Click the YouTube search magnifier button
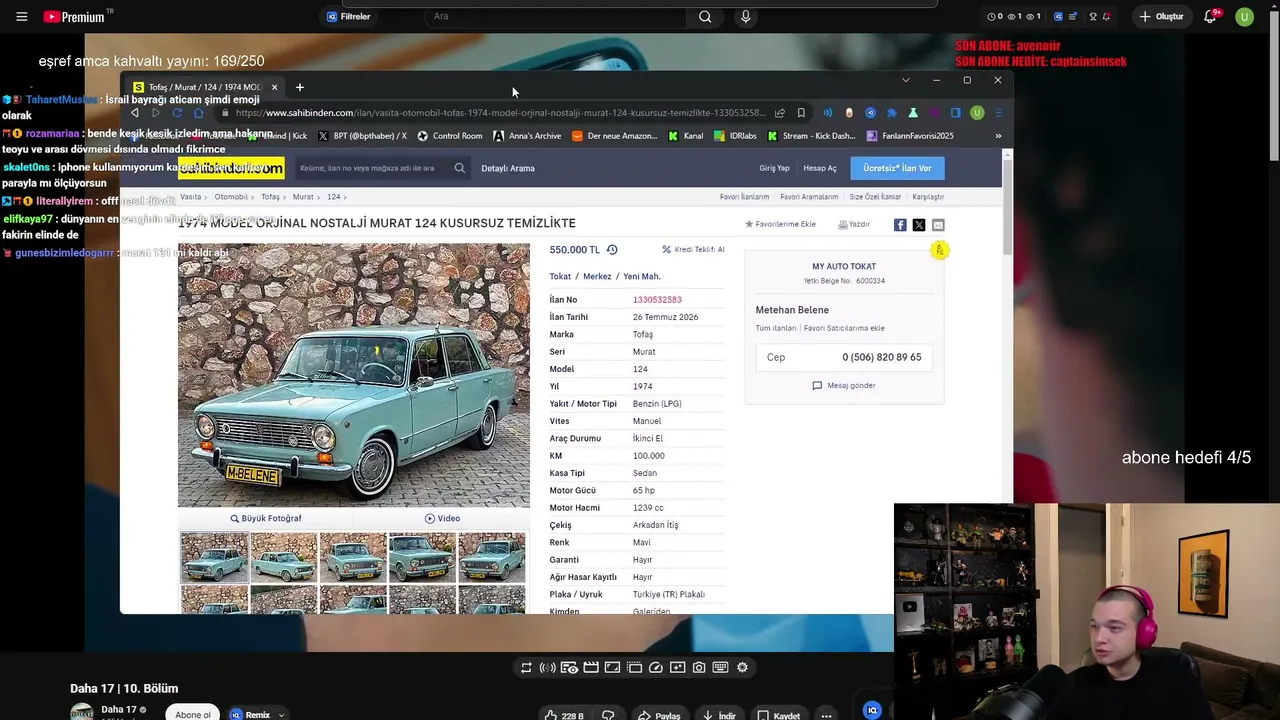 [x=705, y=17]
